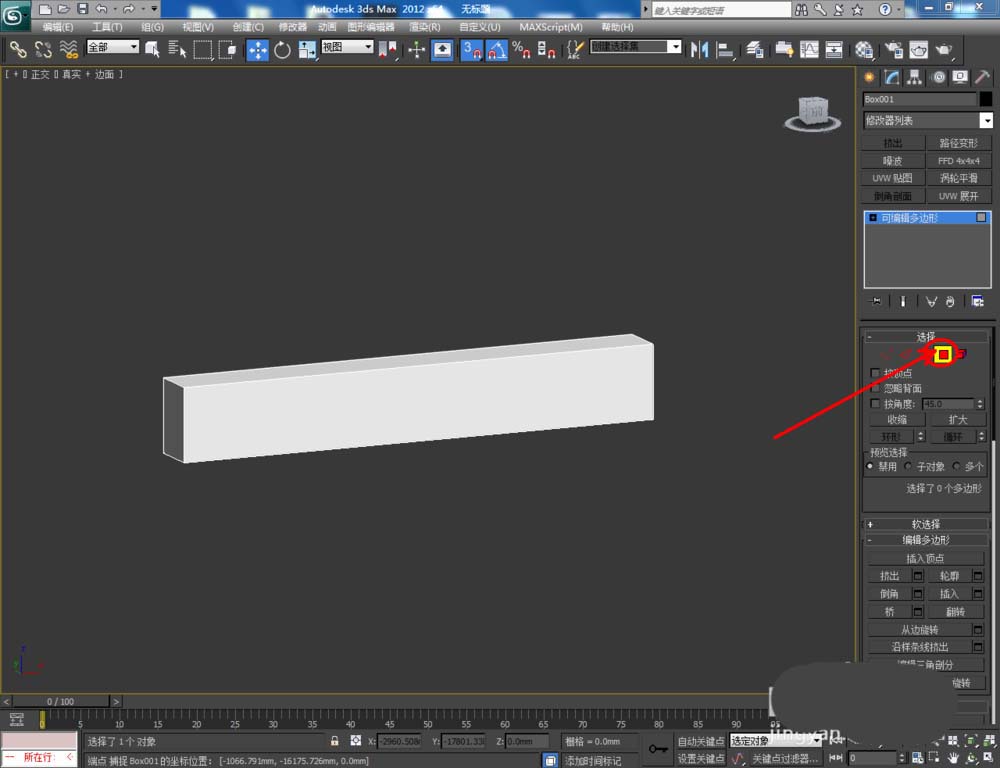Open the Material Editor icon

[864, 49]
